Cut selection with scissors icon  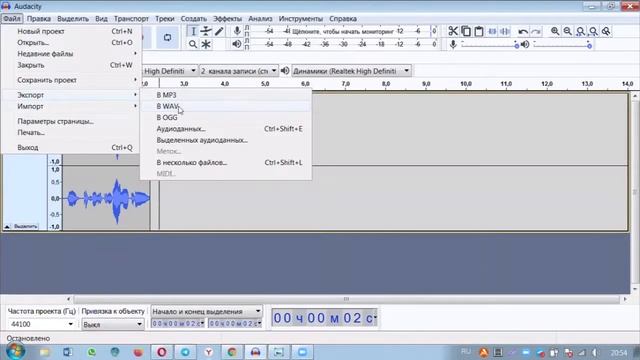coord(453,31)
